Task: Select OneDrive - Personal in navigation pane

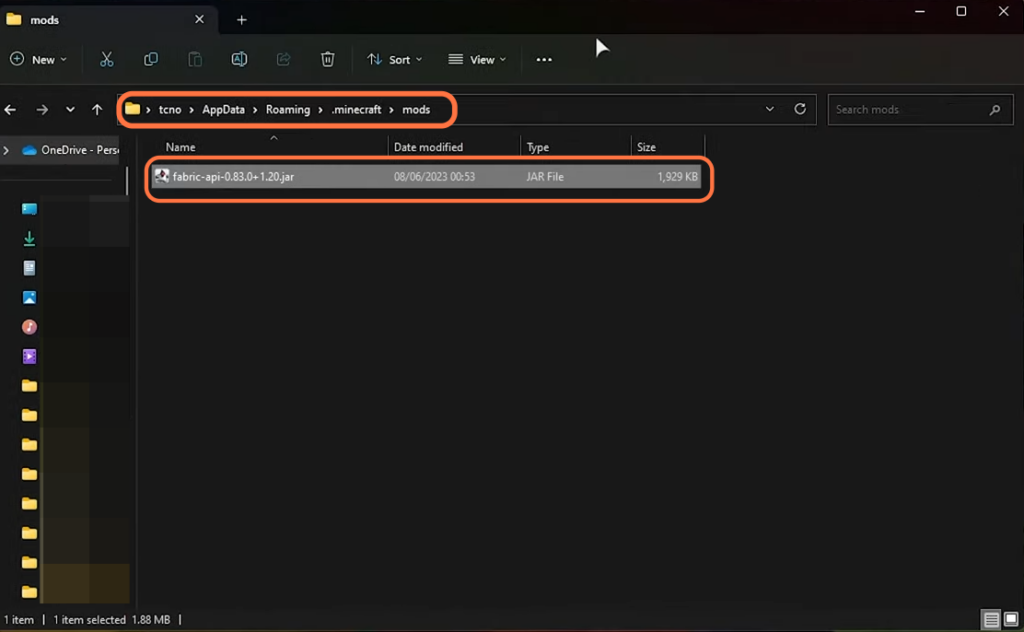Action: pyautogui.click(x=71, y=150)
